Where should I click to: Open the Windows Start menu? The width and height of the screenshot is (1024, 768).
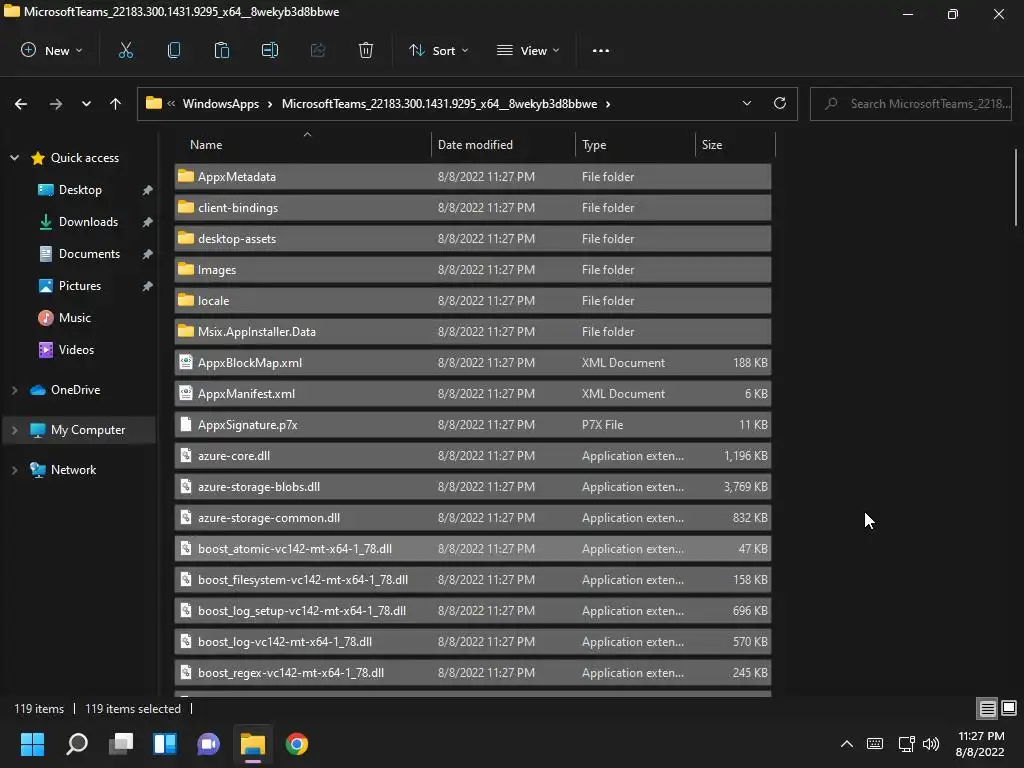[x=32, y=744]
